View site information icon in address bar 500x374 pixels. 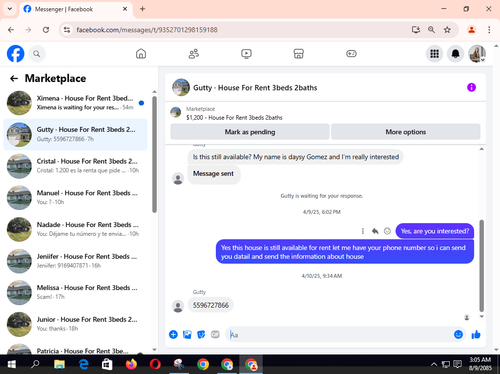(67, 30)
